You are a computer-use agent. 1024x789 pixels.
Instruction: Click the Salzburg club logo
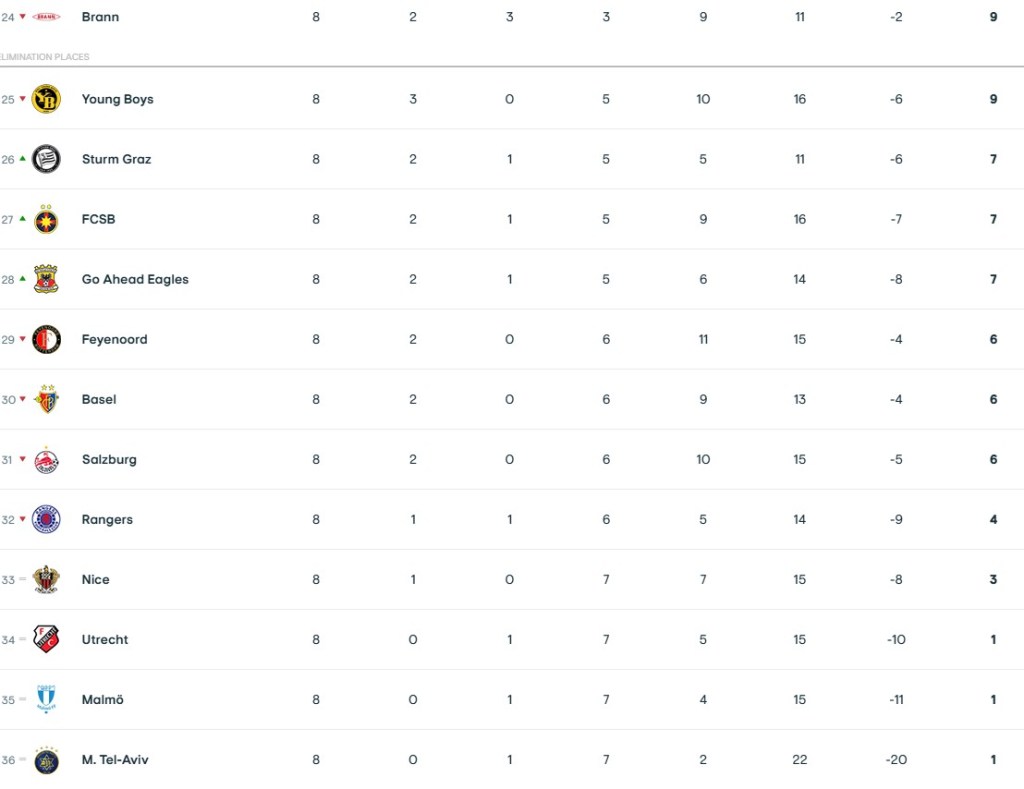click(x=46, y=459)
